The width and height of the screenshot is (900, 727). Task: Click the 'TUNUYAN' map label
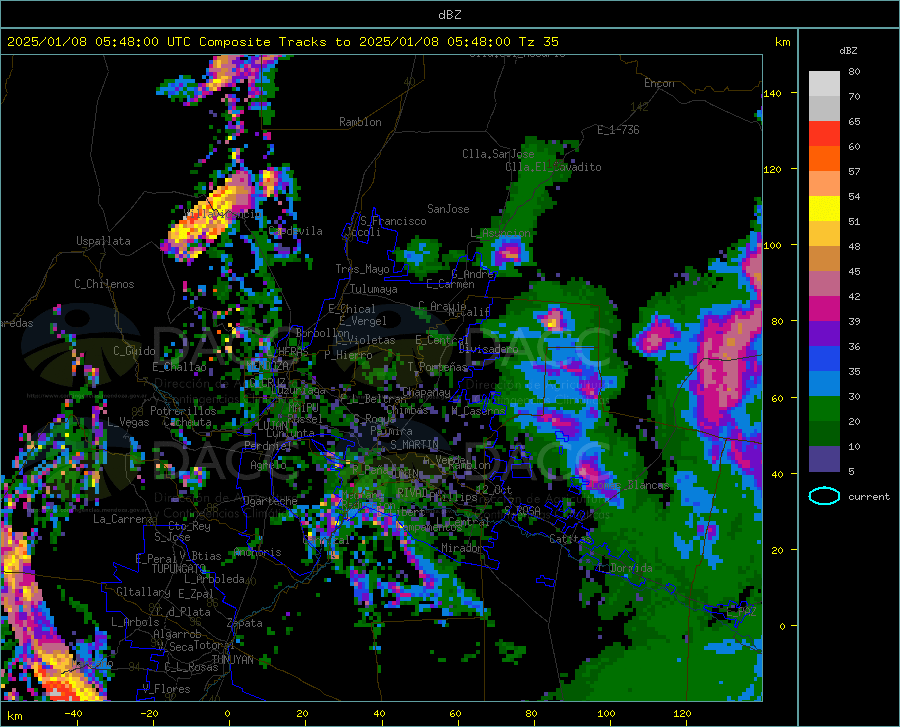pyautogui.click(x=232, y=660)
